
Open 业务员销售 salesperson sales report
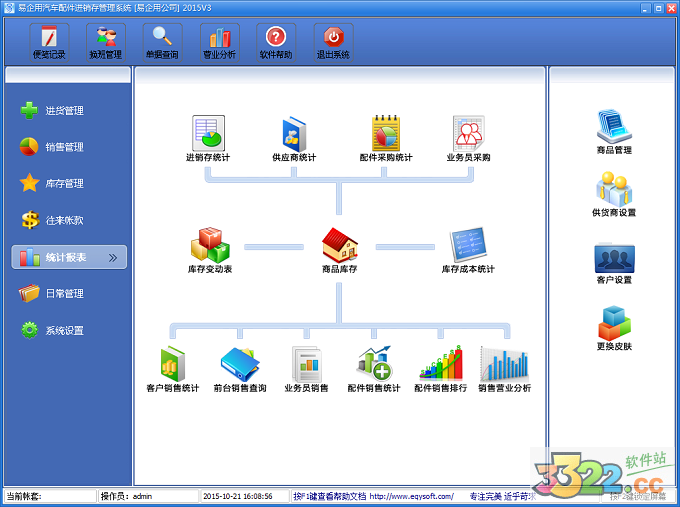pos(306,369)
